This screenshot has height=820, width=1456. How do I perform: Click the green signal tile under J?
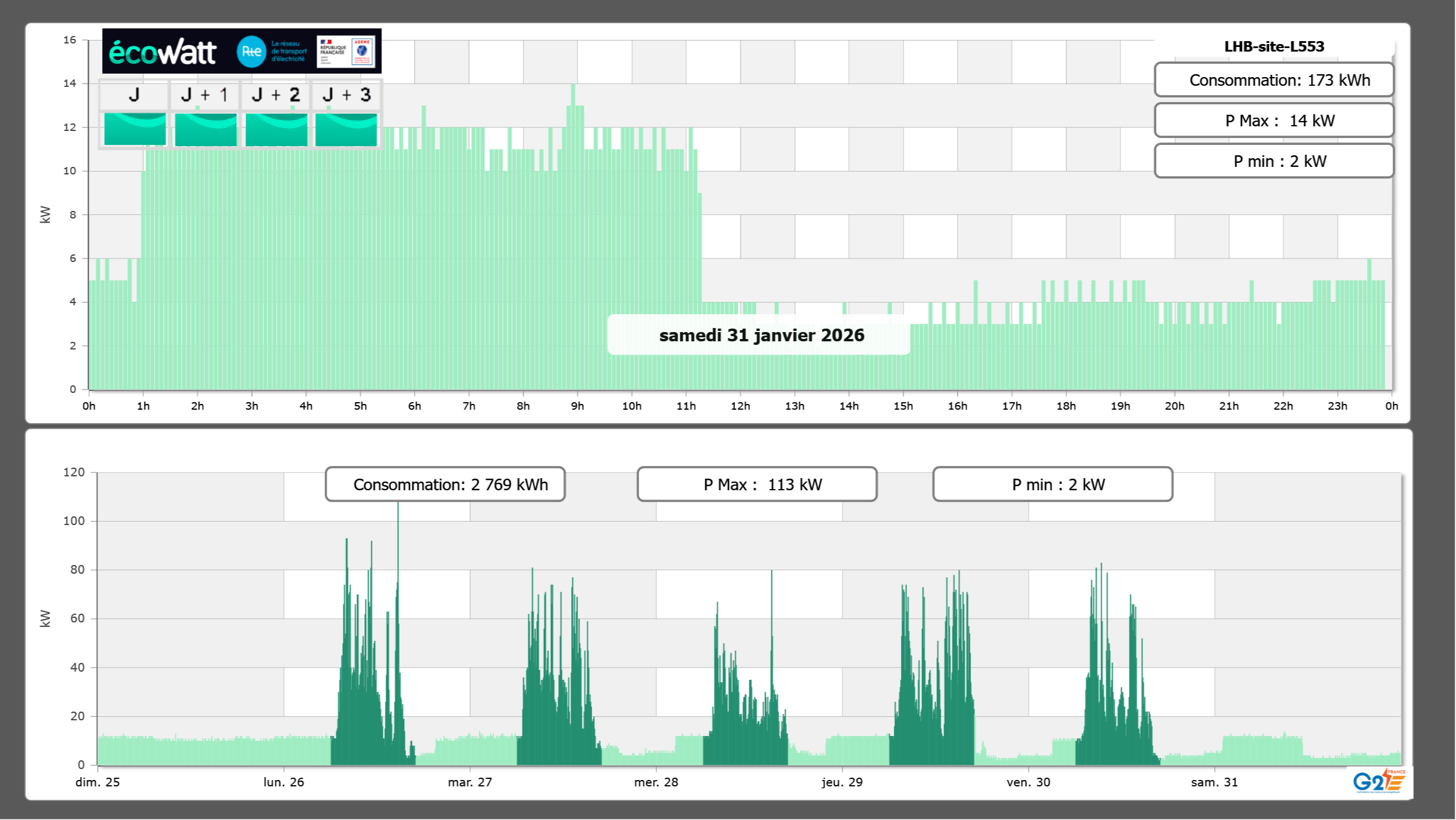[135, 129]
